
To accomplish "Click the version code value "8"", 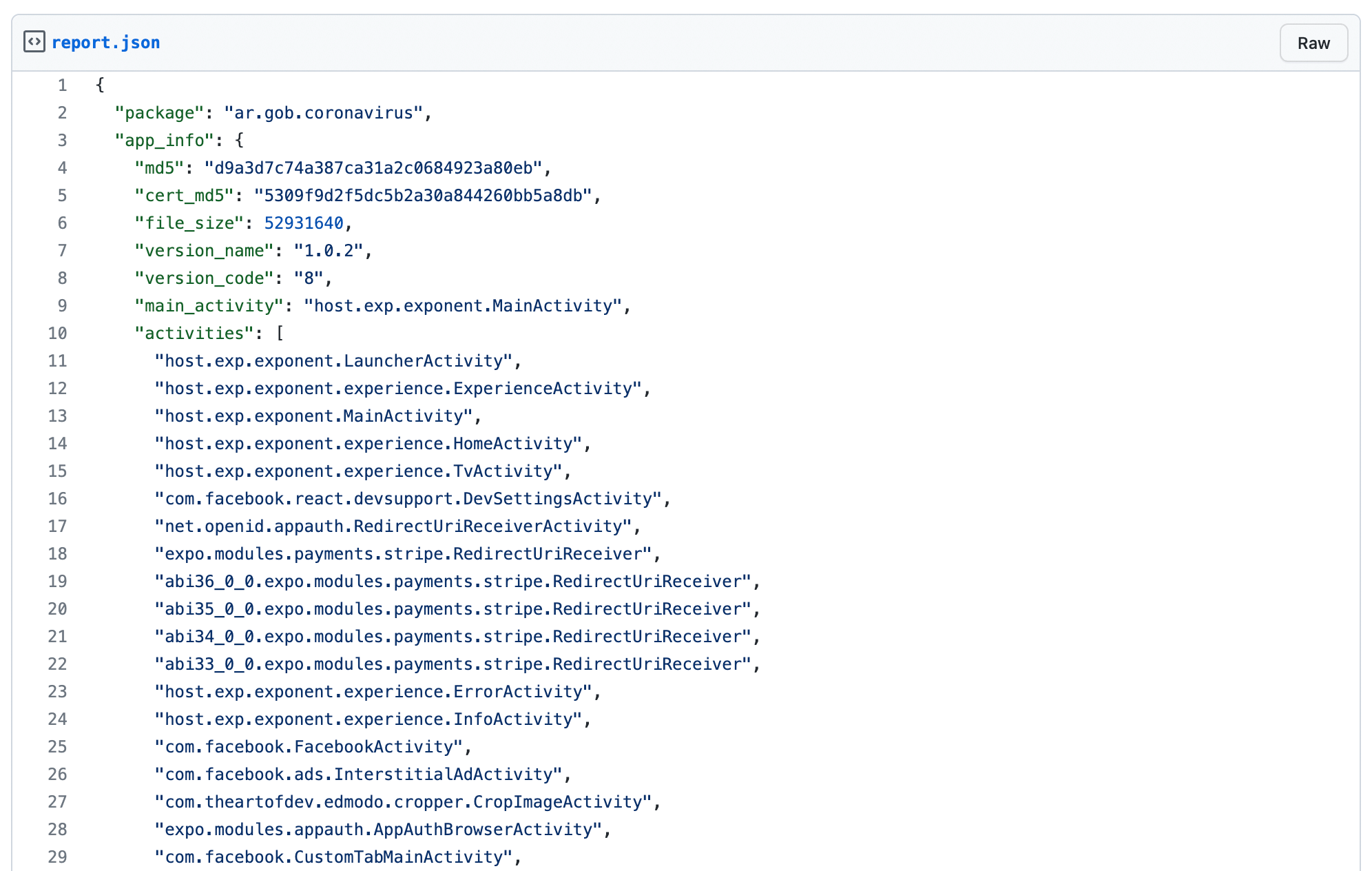I will pyautogui.click(x=309, y=278).
